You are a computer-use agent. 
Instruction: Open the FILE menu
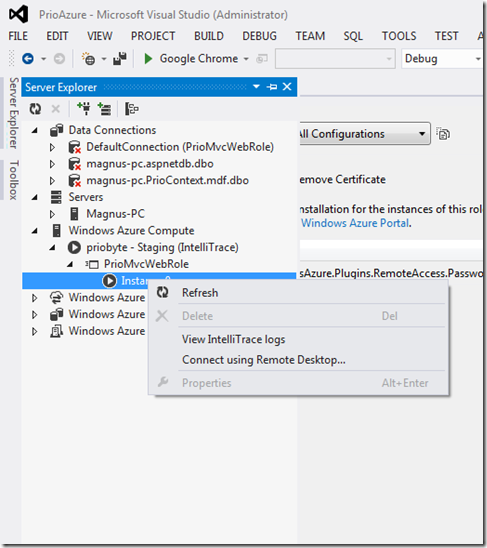pyautogui.click(x=18, y=36)
